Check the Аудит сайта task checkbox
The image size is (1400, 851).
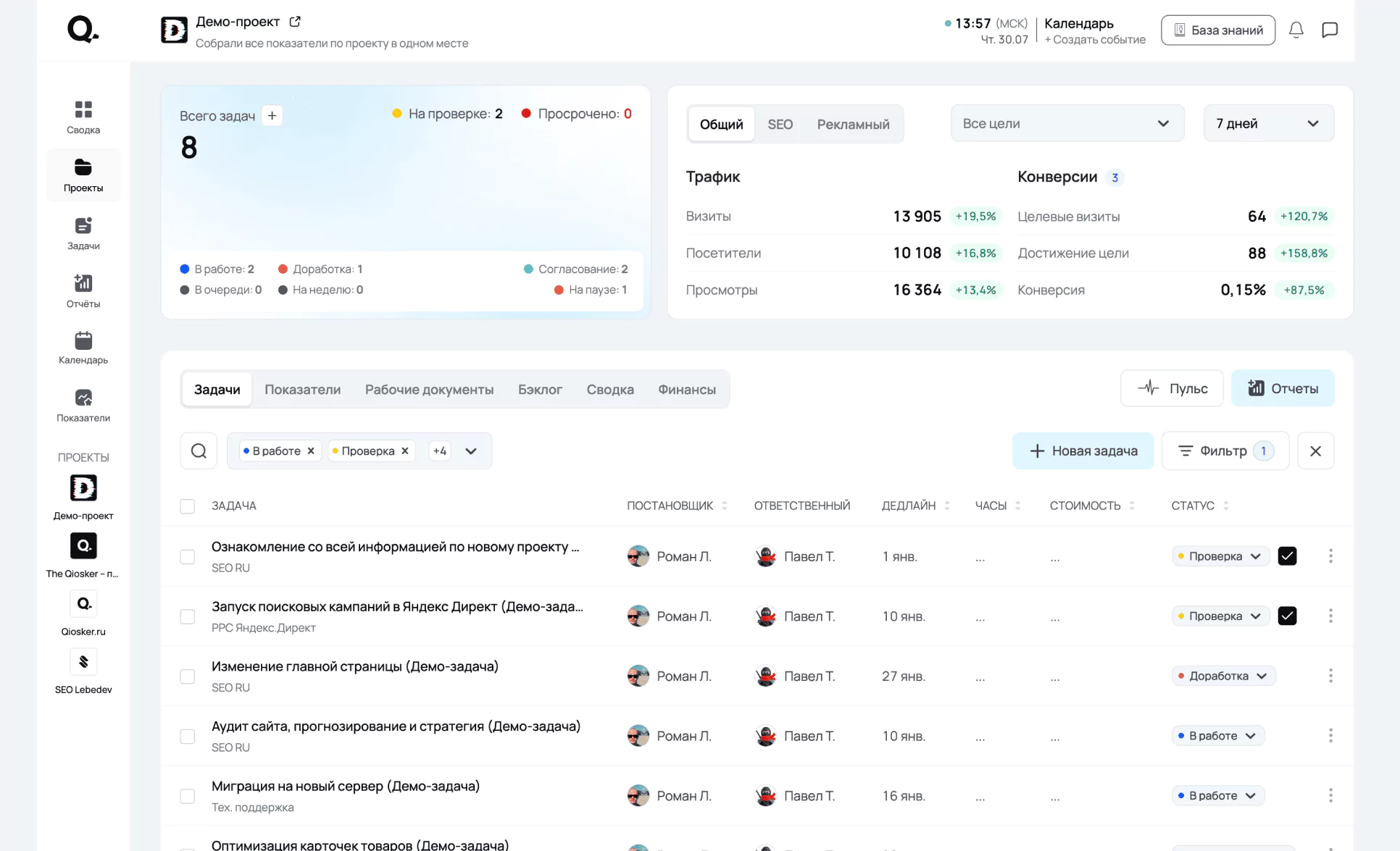tap(188, 737)
